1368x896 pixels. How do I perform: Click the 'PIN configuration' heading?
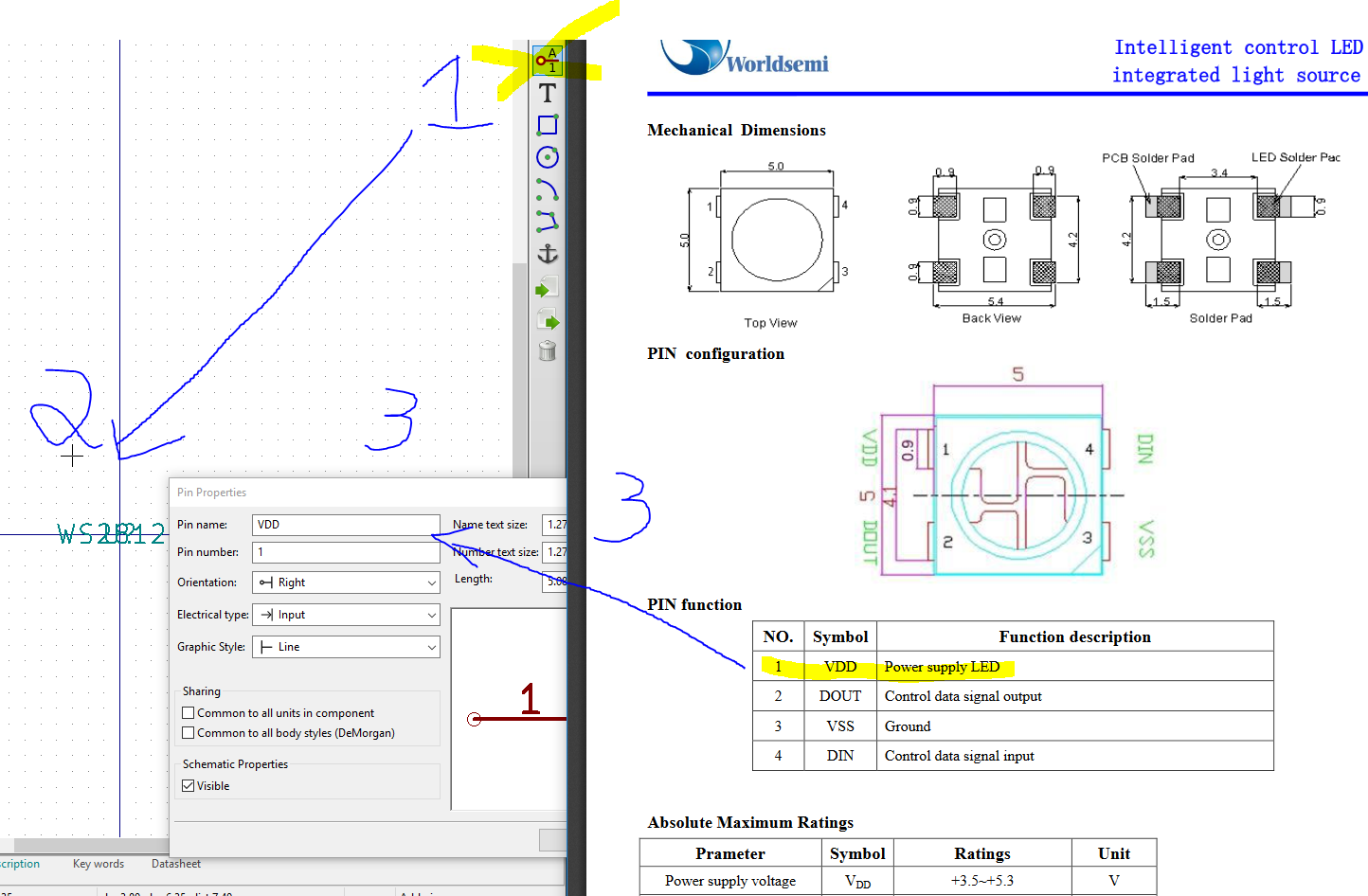[x=715, y=354]
